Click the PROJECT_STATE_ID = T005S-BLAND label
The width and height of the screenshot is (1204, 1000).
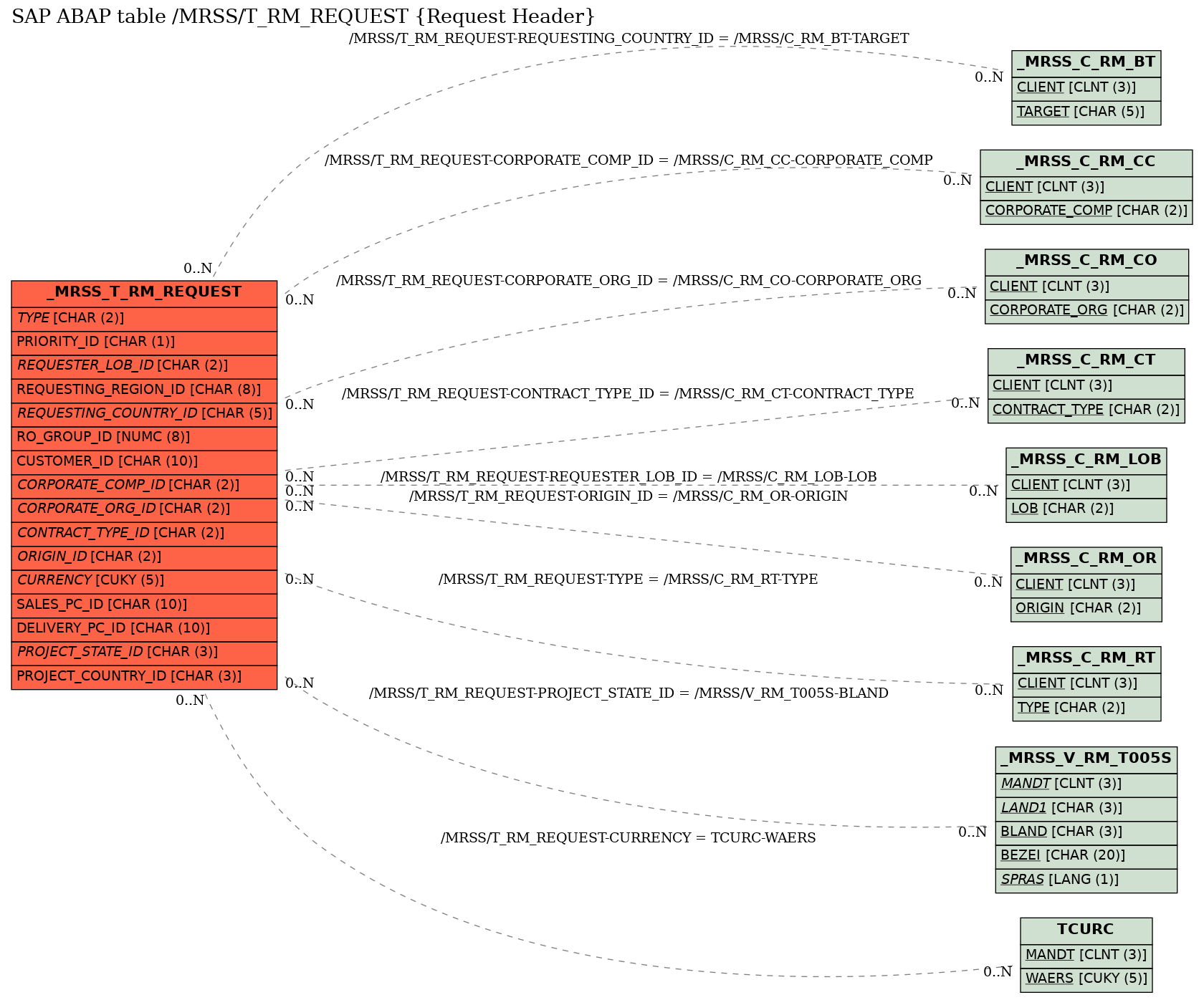pos(629,693)
